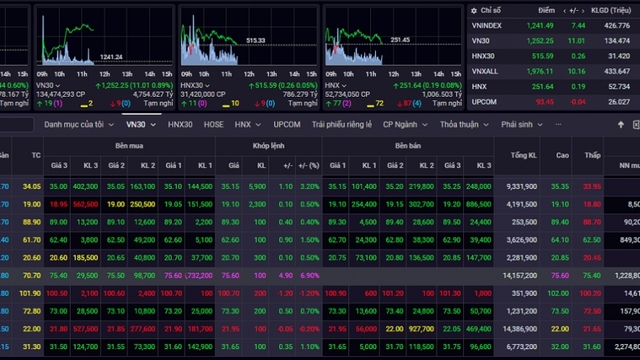Click reference price 72.80
Viewport: 640px width, 360px height.
pos(31,311)
